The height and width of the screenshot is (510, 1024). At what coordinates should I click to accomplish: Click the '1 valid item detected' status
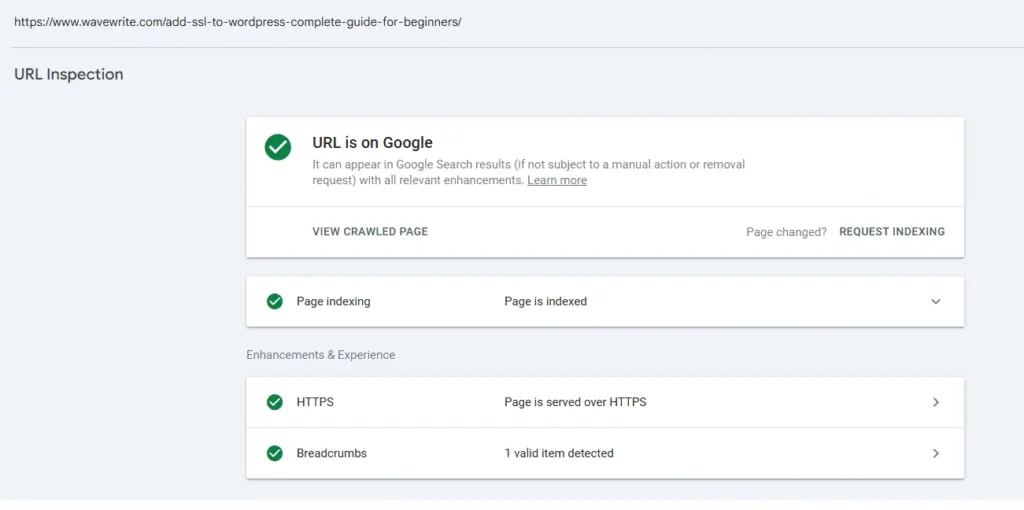coord(558,453)
